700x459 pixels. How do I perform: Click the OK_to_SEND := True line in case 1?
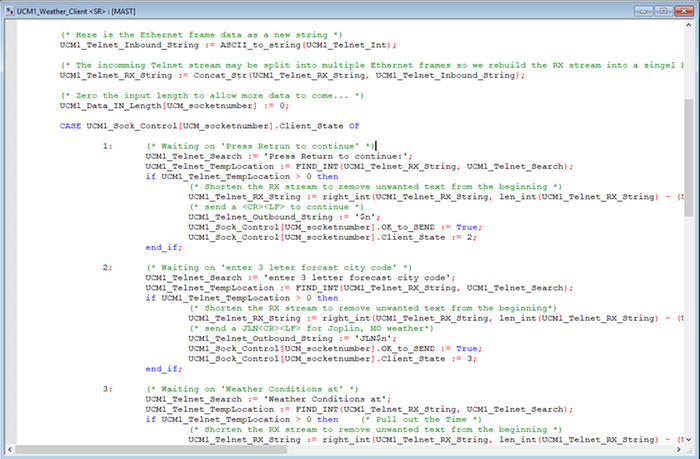click(x=335, y=227)
